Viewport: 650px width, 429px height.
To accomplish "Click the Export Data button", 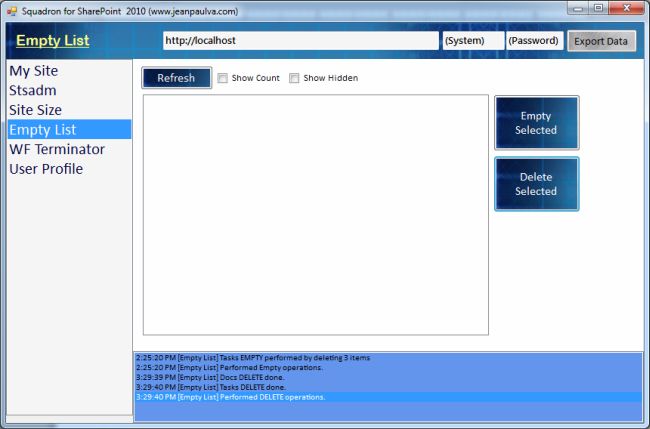I will tap(601, 41).
